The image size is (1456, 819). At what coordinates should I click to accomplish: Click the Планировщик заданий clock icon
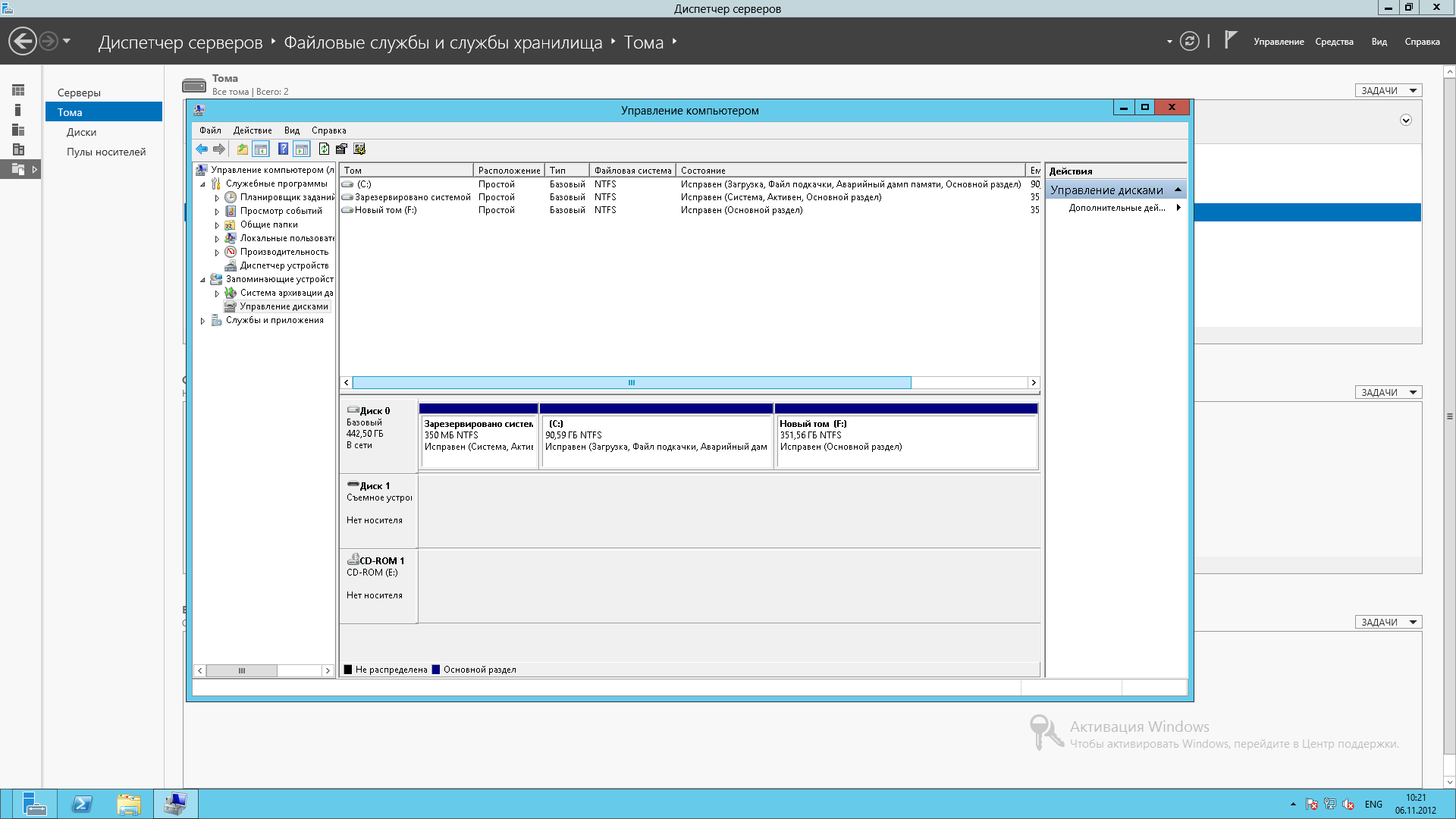tap(231, 197)
